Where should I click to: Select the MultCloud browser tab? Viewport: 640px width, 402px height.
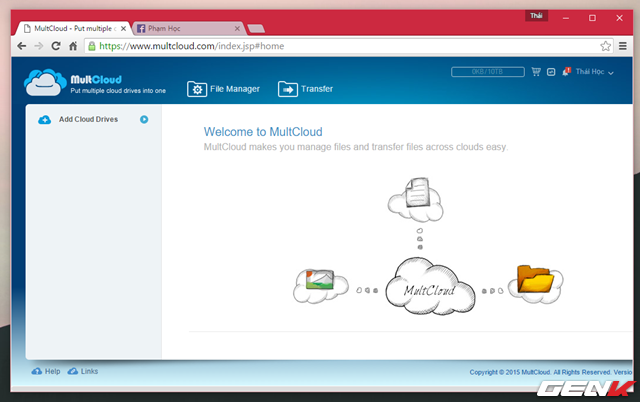(x=70, y=29)
